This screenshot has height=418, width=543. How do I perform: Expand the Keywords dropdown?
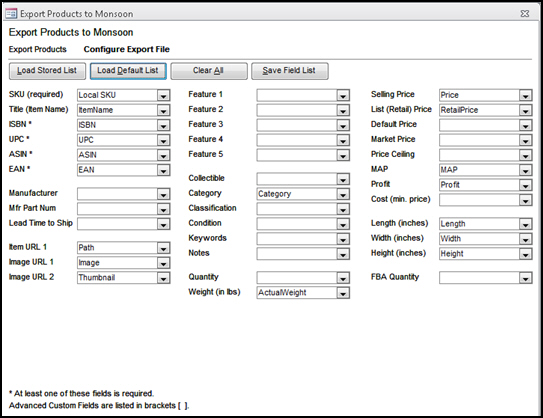click(343, 239)
